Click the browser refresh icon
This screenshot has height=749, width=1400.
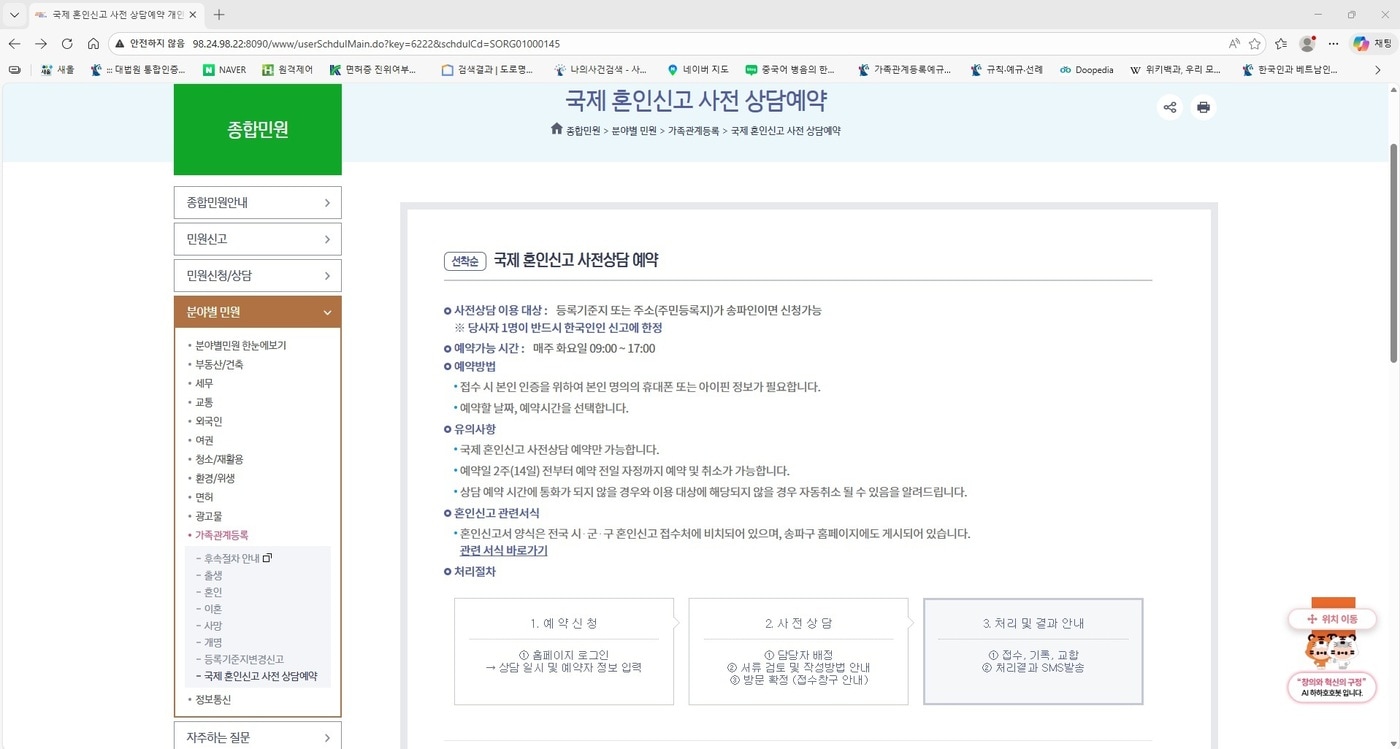(66, 43)
